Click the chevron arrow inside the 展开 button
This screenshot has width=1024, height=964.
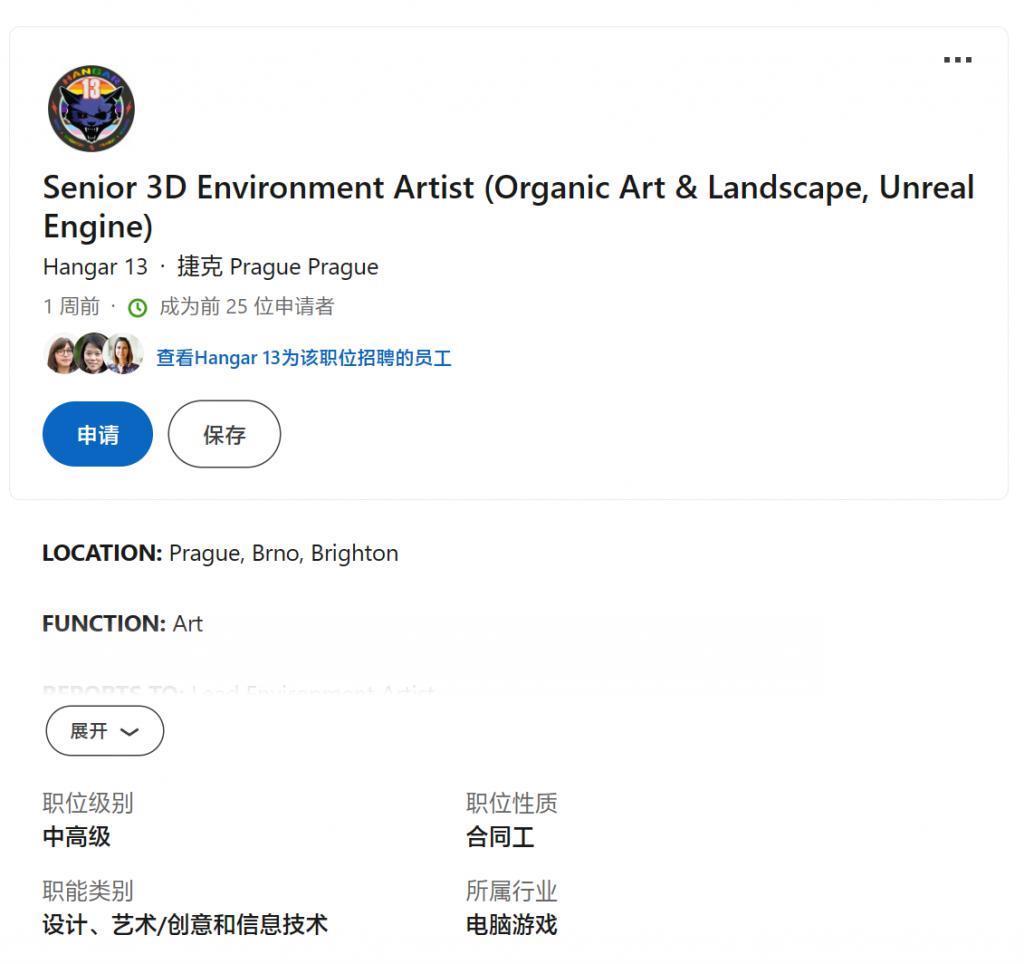pyautogui.click(x=131, y=731)
